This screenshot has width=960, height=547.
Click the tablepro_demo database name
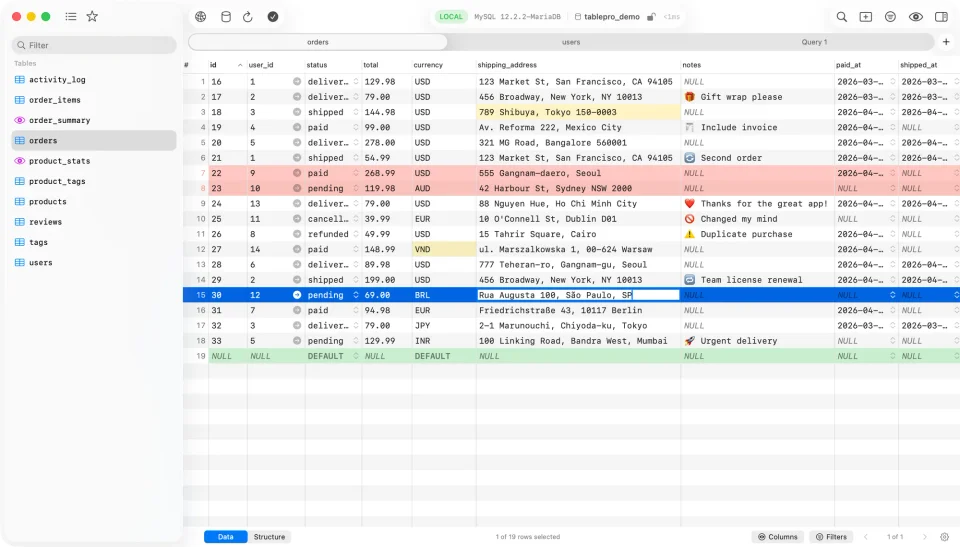pyautogui.click(x=611, y=17)
